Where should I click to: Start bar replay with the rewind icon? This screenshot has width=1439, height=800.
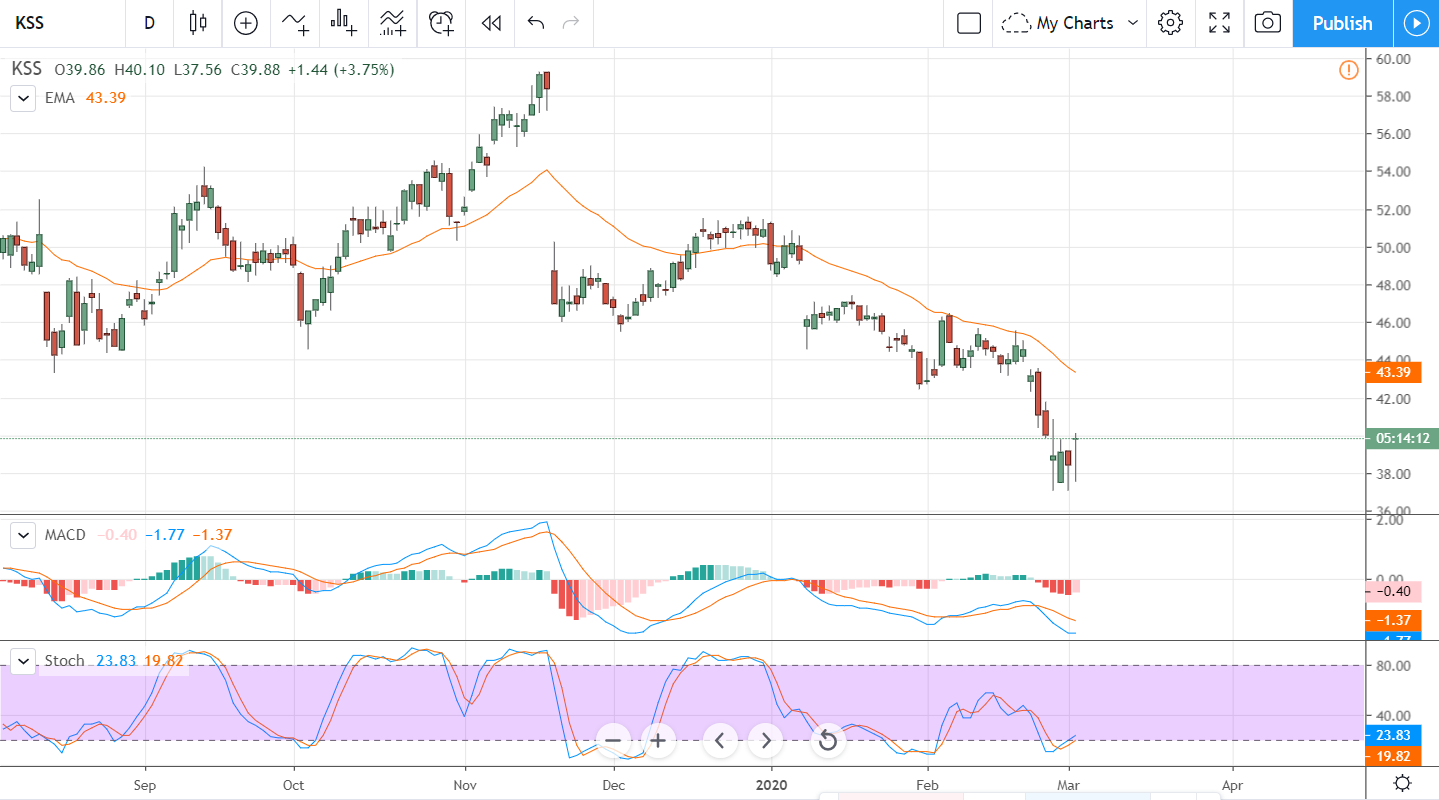click(490, 23)
